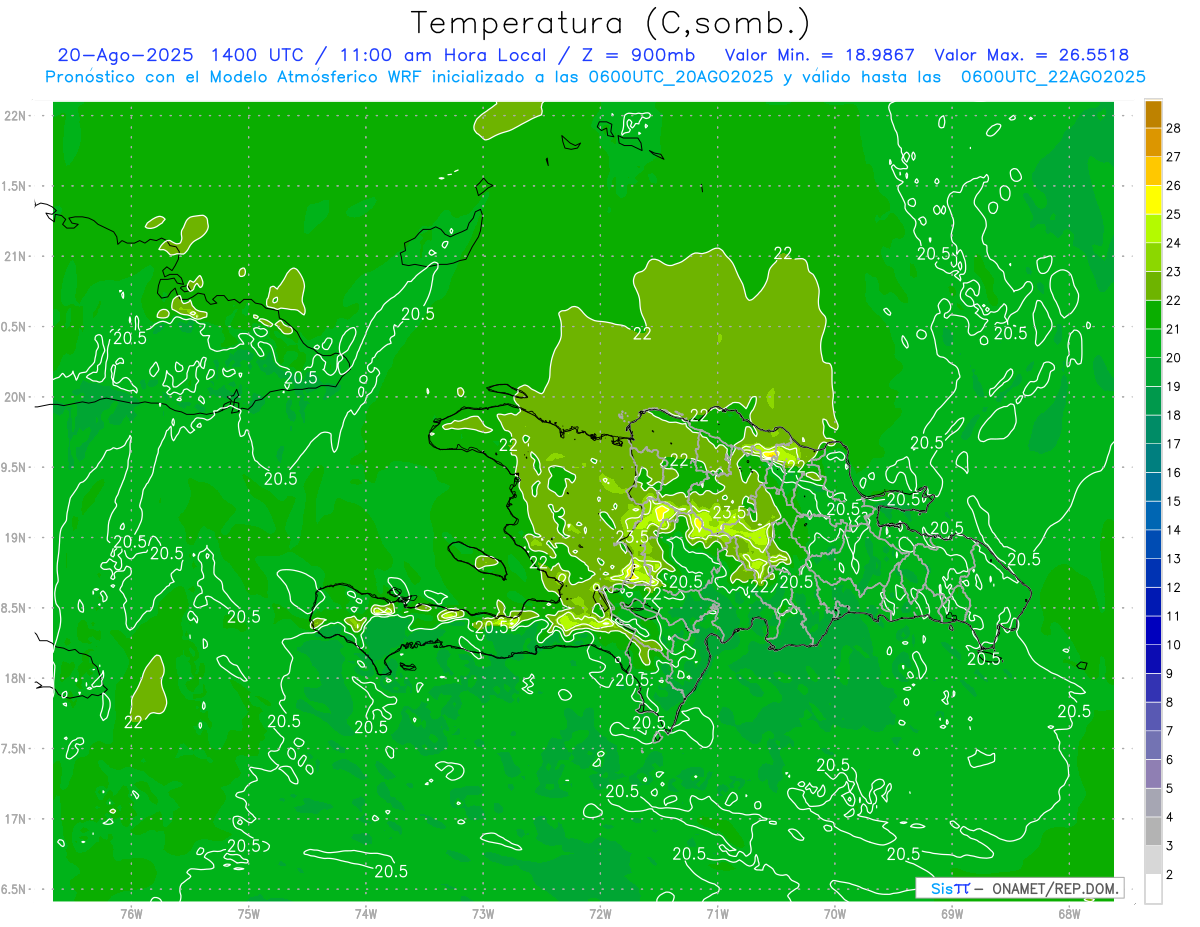Click colour scale value '28'
The image size is (1200, 927).
point(1173,128)
